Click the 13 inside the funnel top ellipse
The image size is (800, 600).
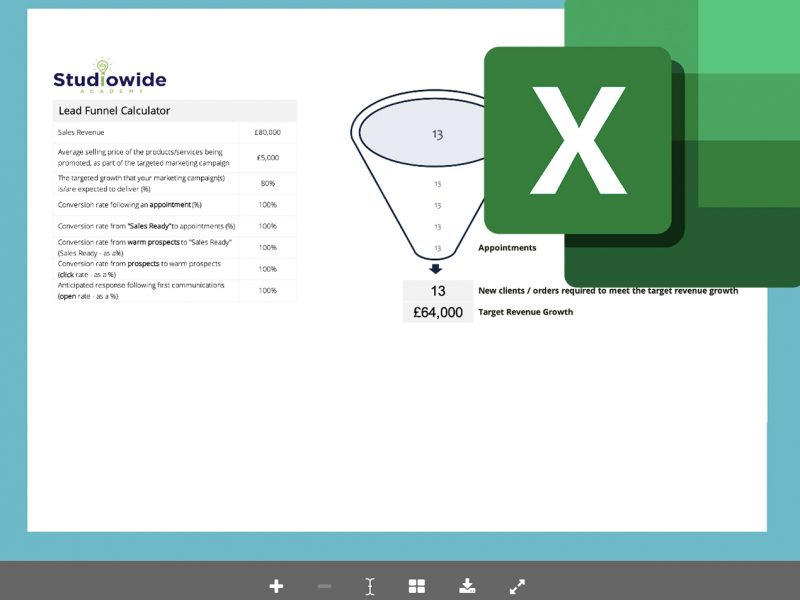437,134
